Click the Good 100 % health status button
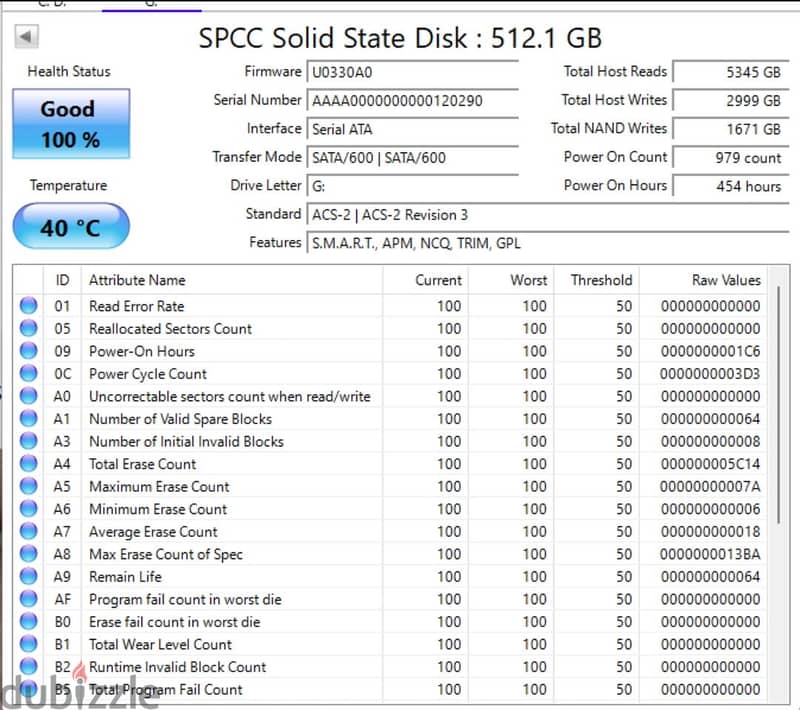The image size is (800, 710). coord(71,124)
